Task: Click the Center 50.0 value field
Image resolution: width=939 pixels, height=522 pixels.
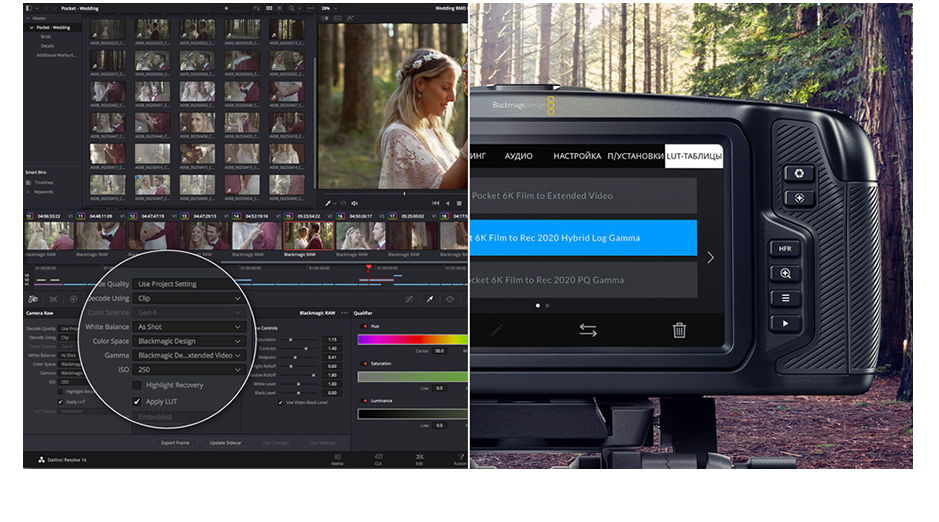Action: [439, 351]
